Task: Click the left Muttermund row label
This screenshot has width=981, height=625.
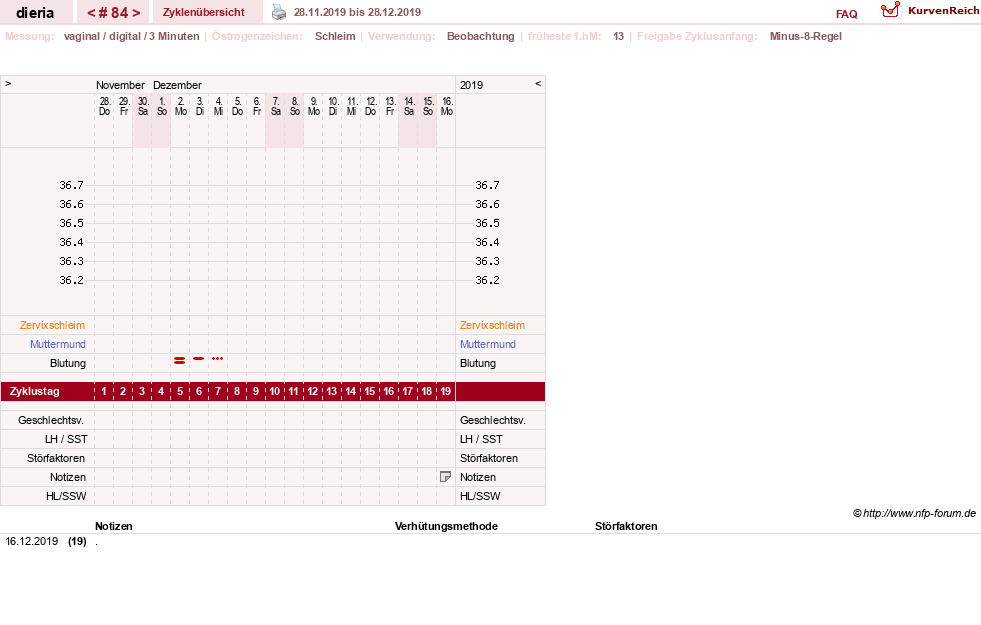Action: [58, 344]
